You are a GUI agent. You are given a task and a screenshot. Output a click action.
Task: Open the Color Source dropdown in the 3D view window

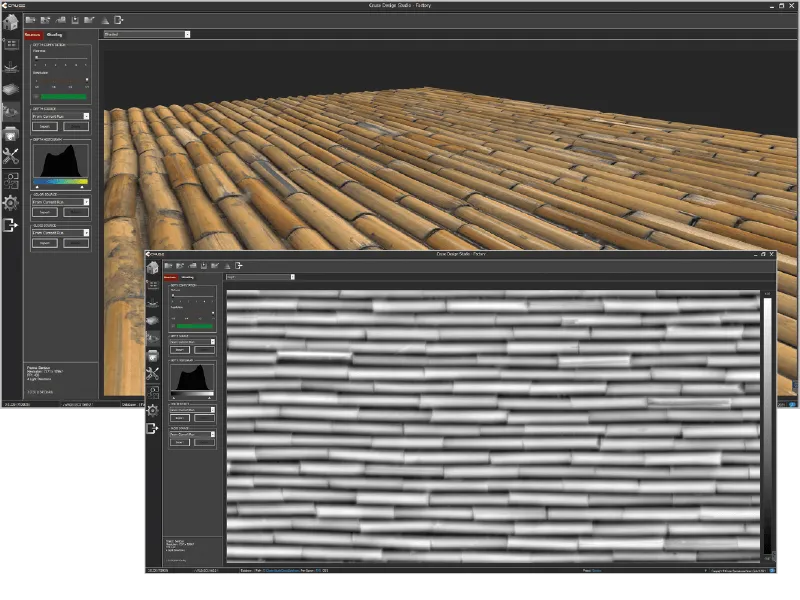(60, 202)
